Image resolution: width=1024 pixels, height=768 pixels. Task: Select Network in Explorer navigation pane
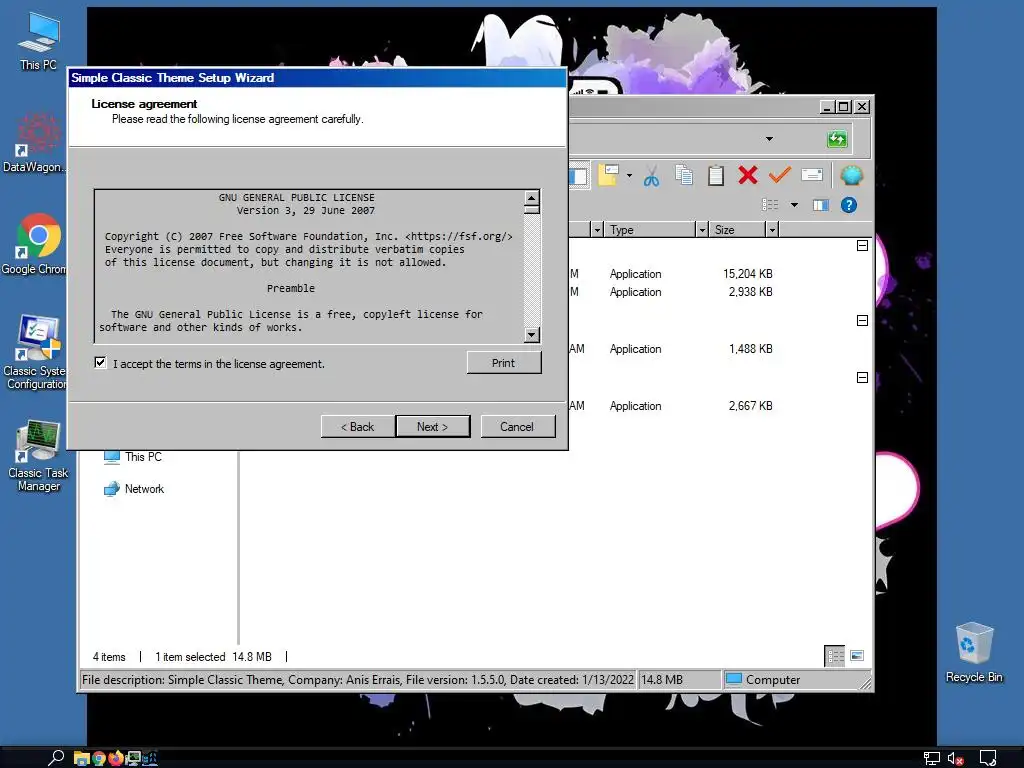(134, 489)
